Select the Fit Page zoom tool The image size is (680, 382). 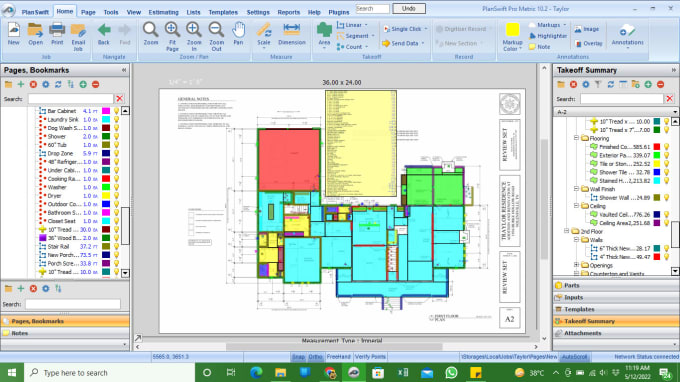click(172, 36)
